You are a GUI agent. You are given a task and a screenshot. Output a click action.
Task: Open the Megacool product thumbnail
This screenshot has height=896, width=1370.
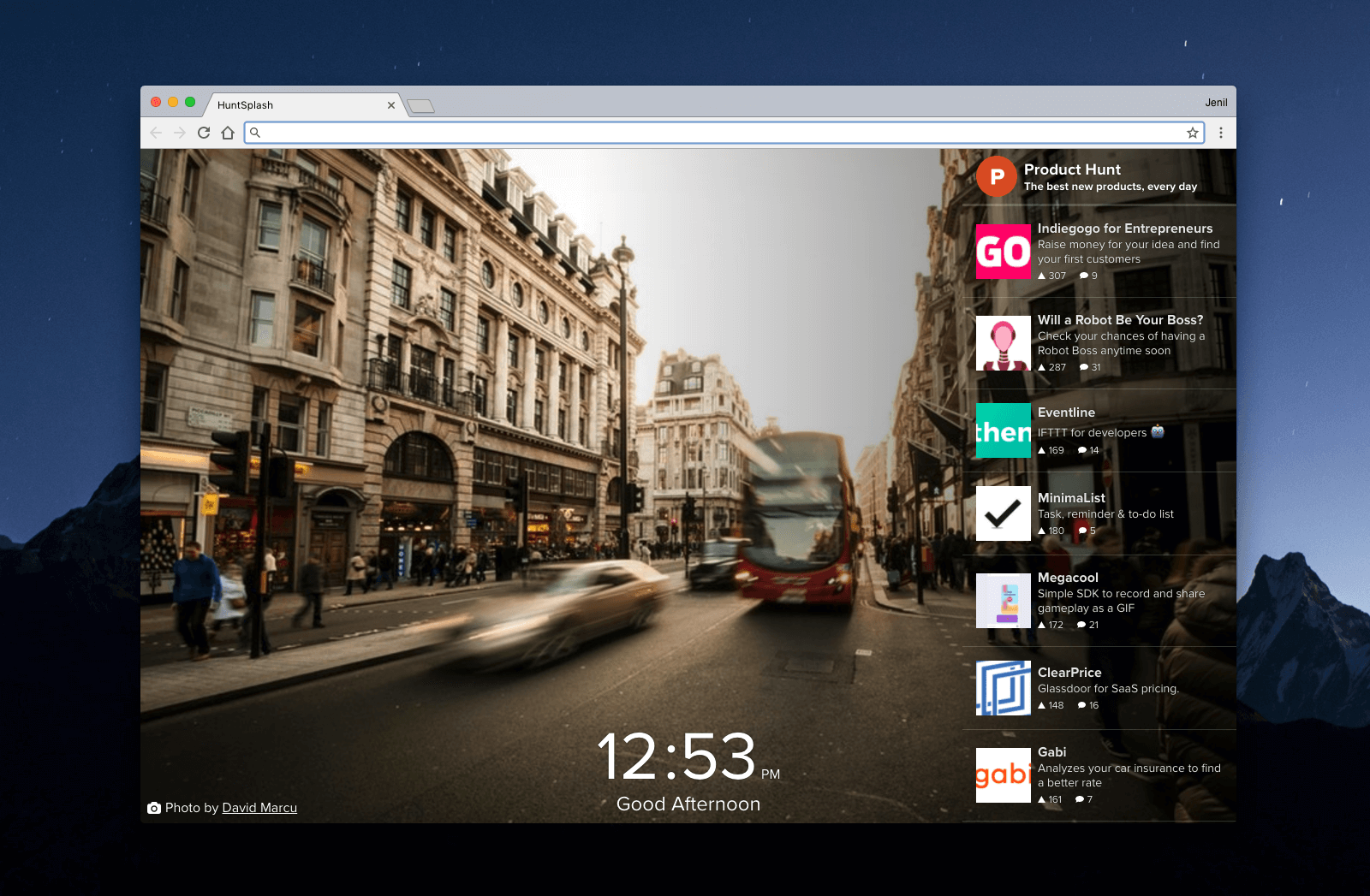tap(1004, 601)
